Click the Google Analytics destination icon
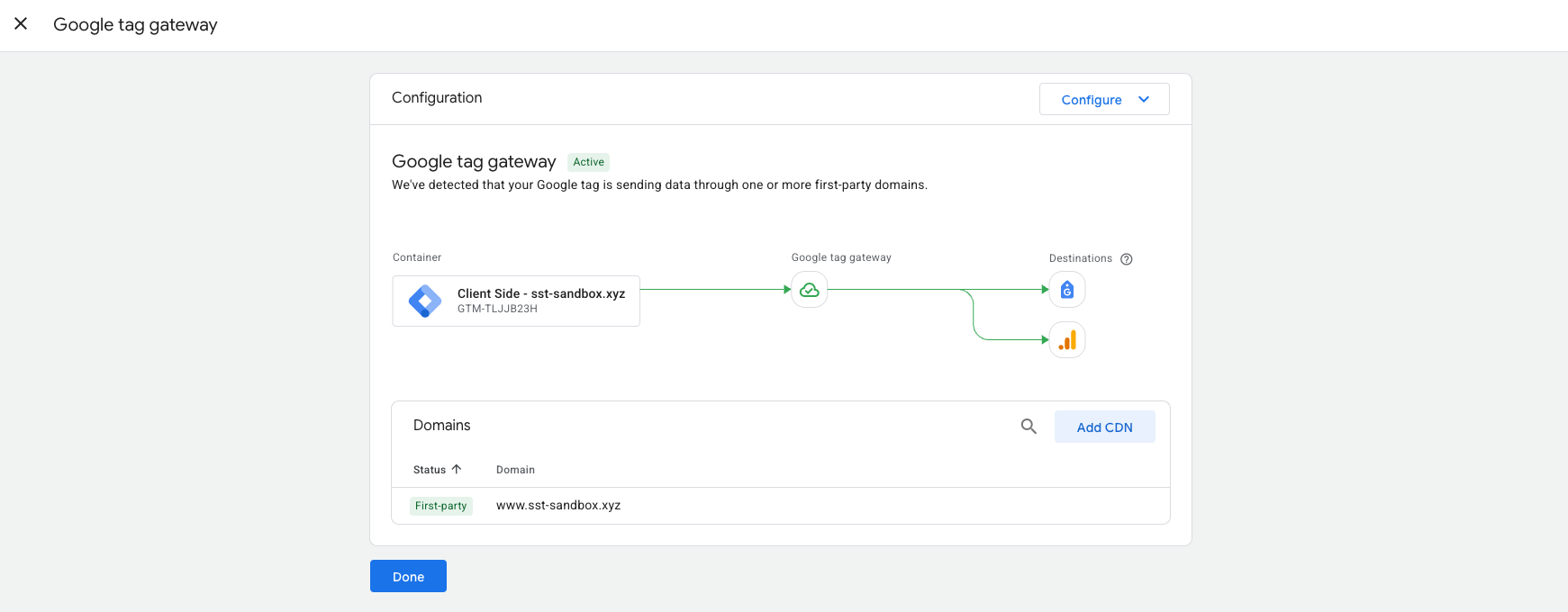 1067,340
